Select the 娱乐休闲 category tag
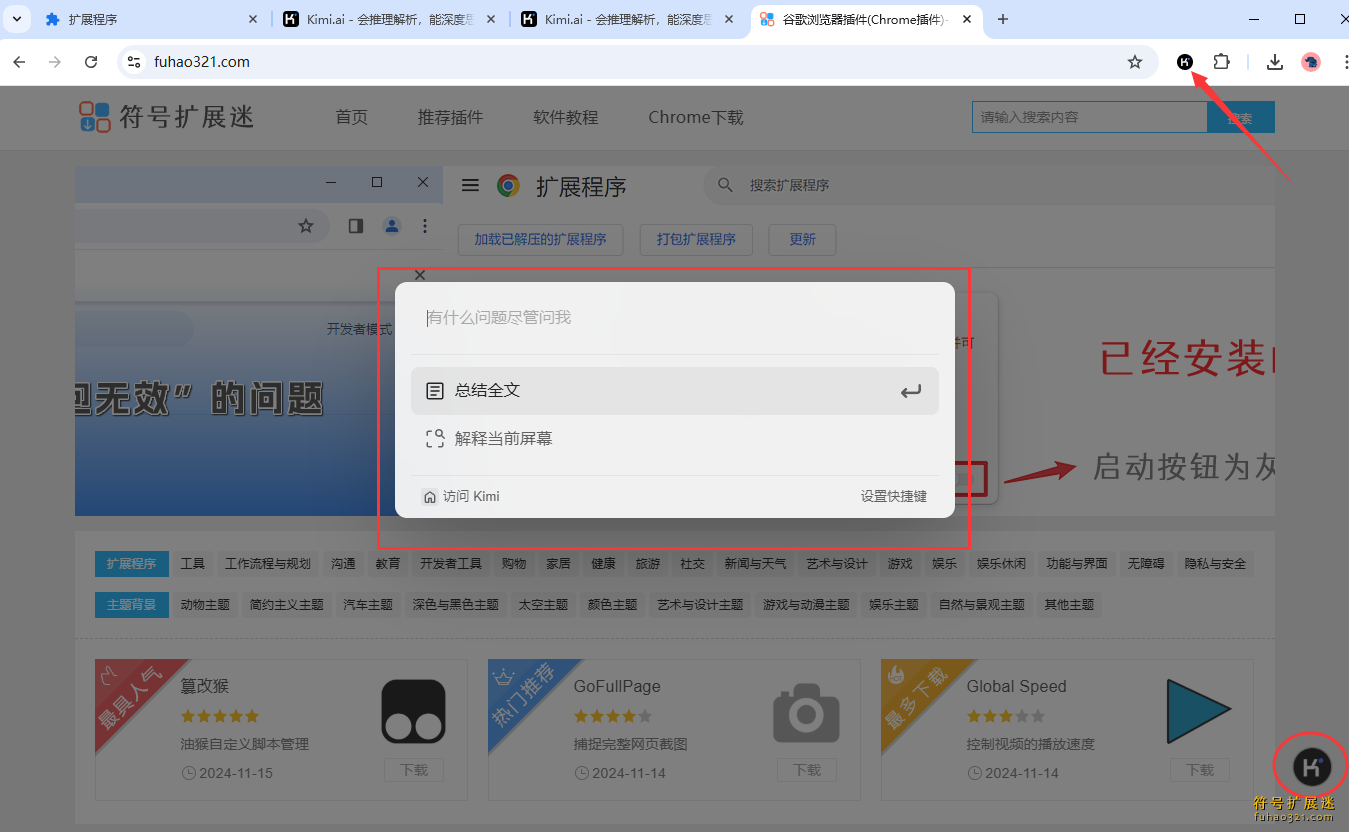The image size is (1349, 832). click(1001, 564)
